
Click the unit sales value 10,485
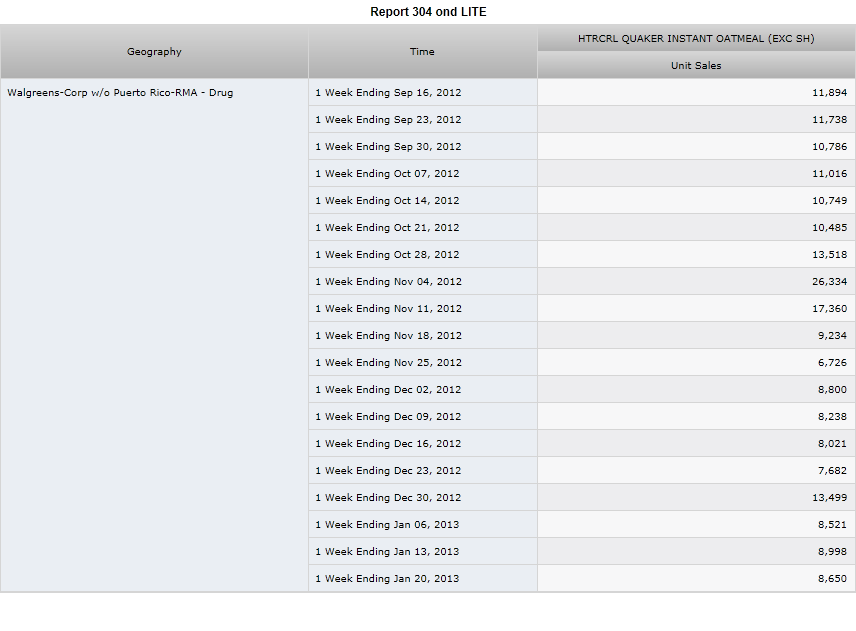(x=829, y=228)
